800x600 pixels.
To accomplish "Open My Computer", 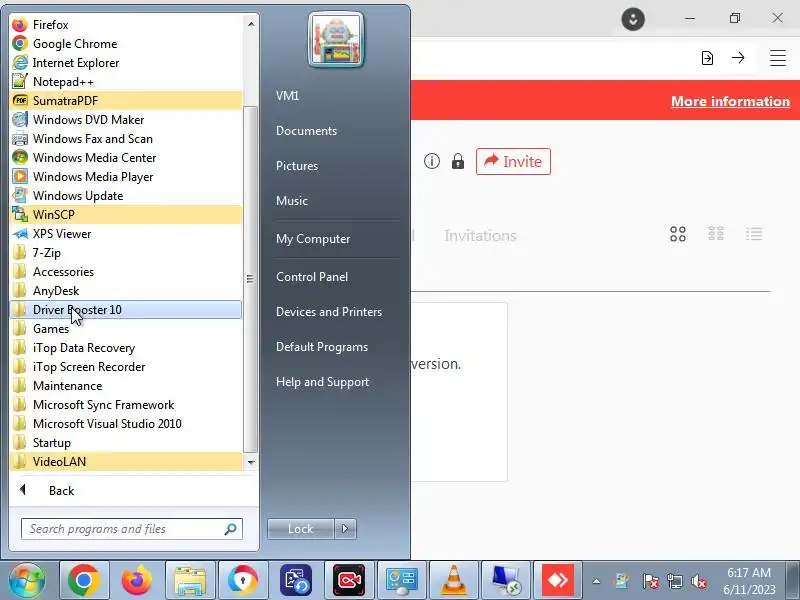I will 313,239.
